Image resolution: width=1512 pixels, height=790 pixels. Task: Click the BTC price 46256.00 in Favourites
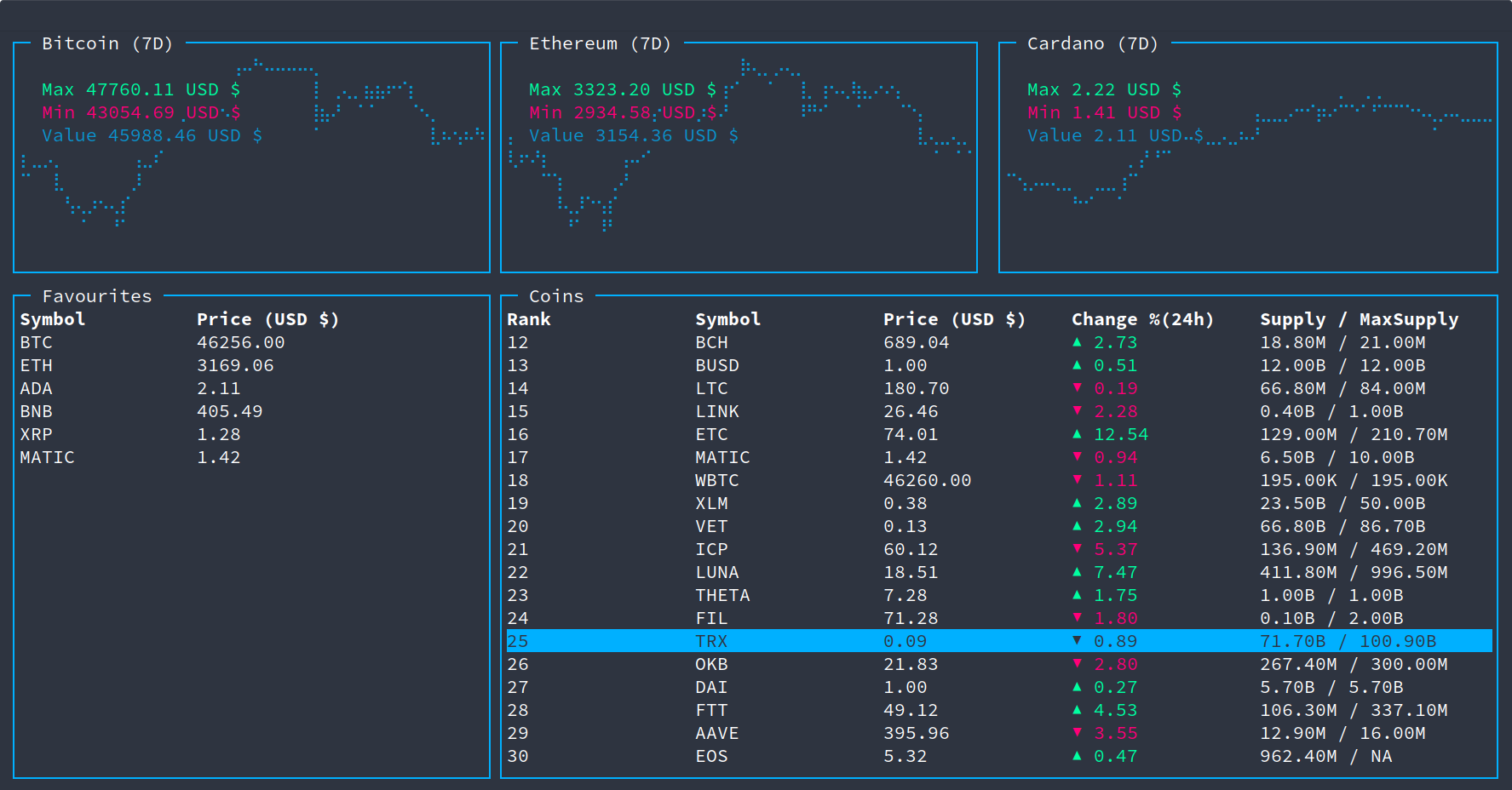(241, 342)
